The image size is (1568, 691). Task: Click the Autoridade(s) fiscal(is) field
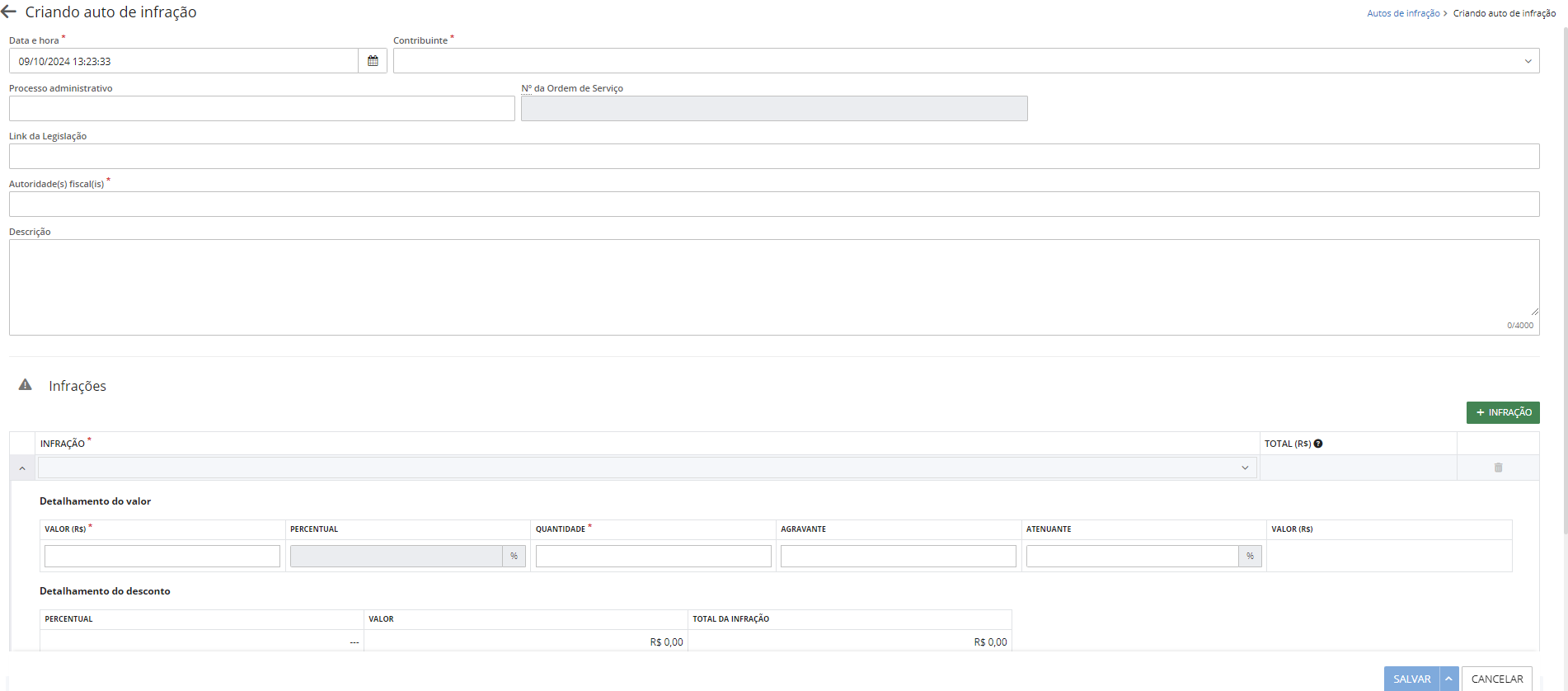(x=774, y=204)
